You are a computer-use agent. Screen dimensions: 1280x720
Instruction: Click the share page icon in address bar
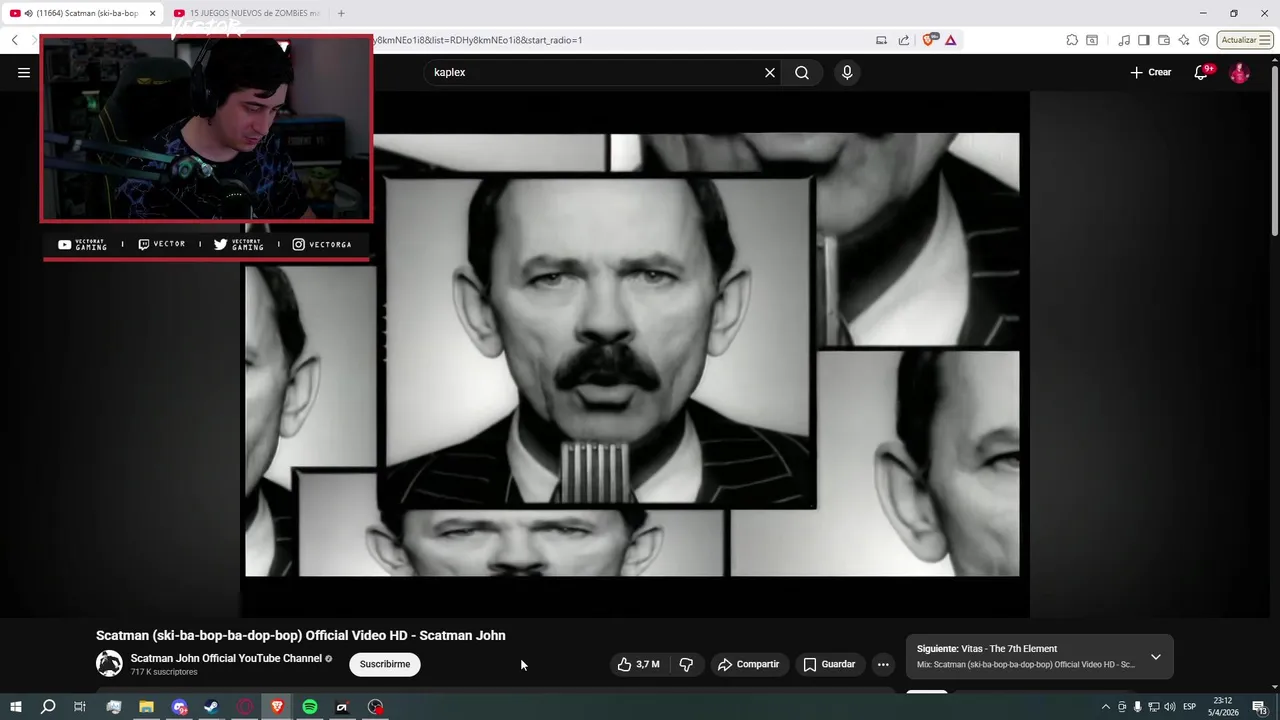click(904, 40)
